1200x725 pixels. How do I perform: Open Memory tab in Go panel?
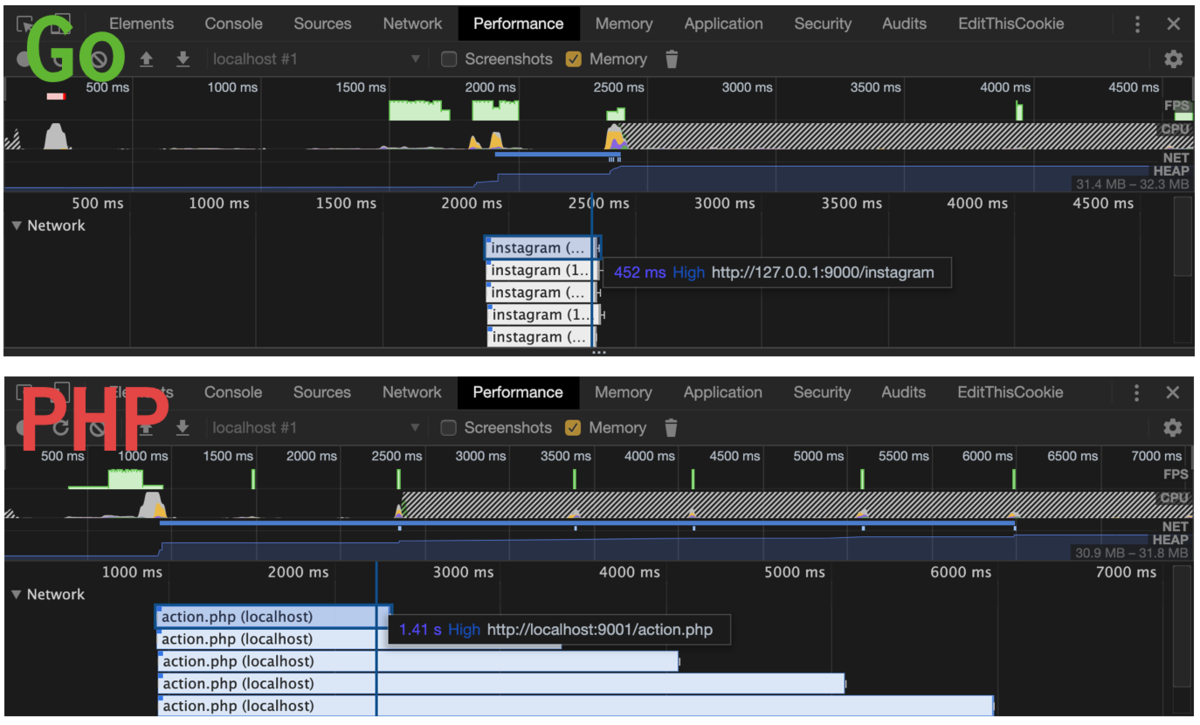coord(623,24)
